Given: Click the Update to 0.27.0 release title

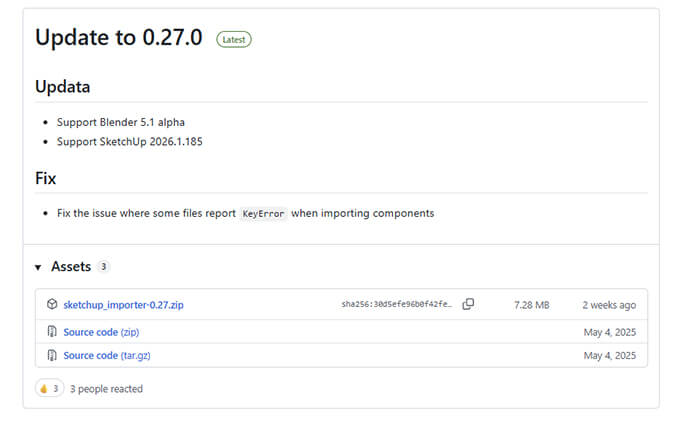Looking at the screenshot, I should click(119, 38).
